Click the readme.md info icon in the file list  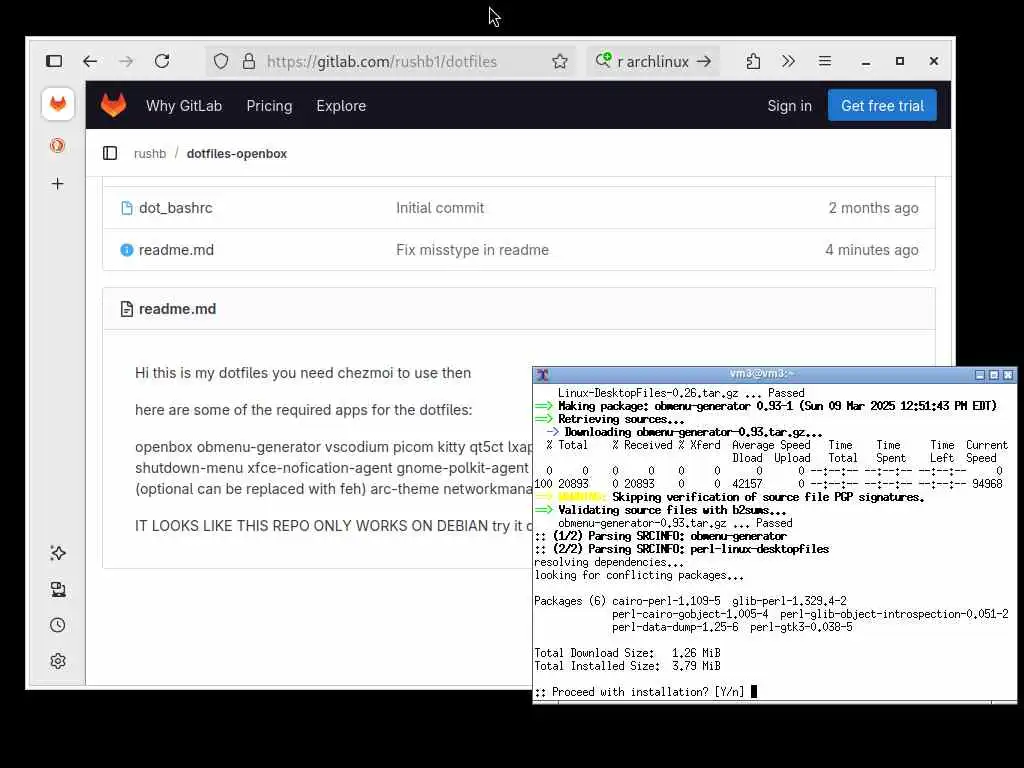[127, 250]
